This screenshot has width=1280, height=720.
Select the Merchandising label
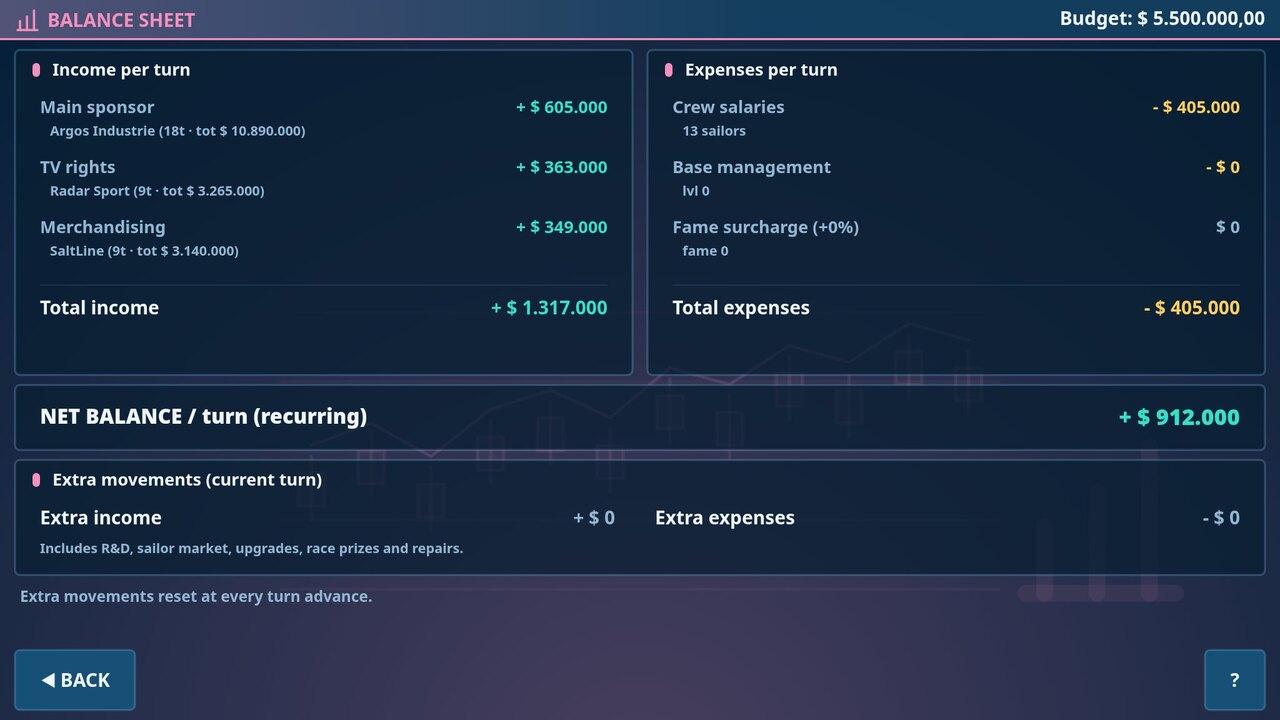tap(103, 227)
